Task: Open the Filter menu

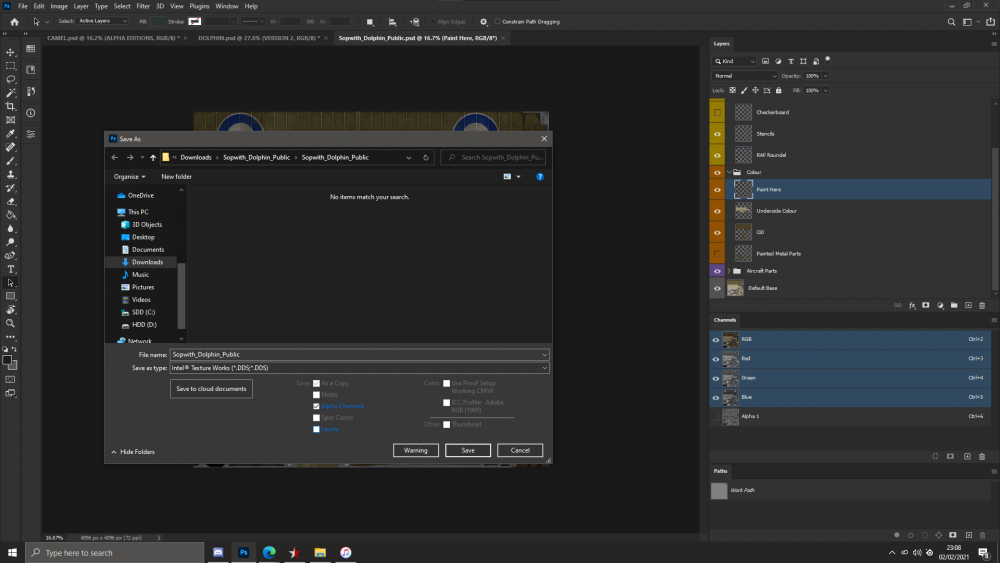Action: pyautogui.click(x=143, y=6)
